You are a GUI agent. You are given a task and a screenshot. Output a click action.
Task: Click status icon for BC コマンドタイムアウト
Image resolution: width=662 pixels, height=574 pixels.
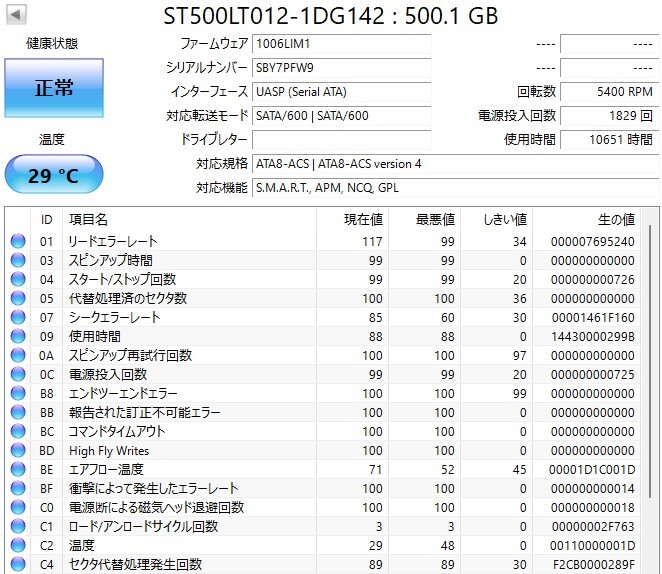point(18,431)
